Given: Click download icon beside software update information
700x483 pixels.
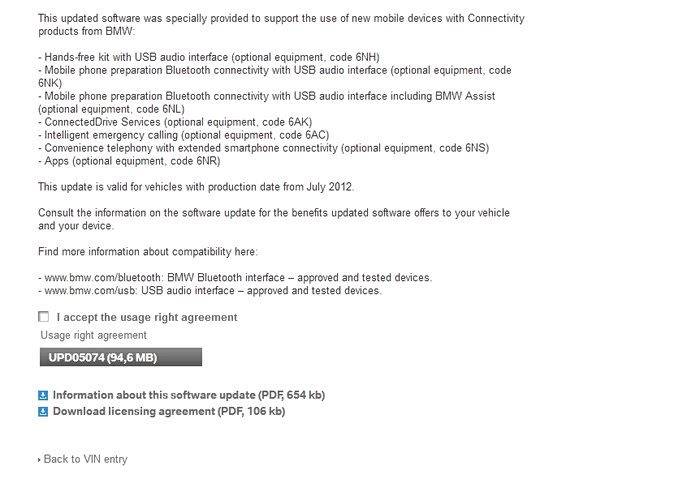Looking at the screenshot, I should click(x=43, y=395).
